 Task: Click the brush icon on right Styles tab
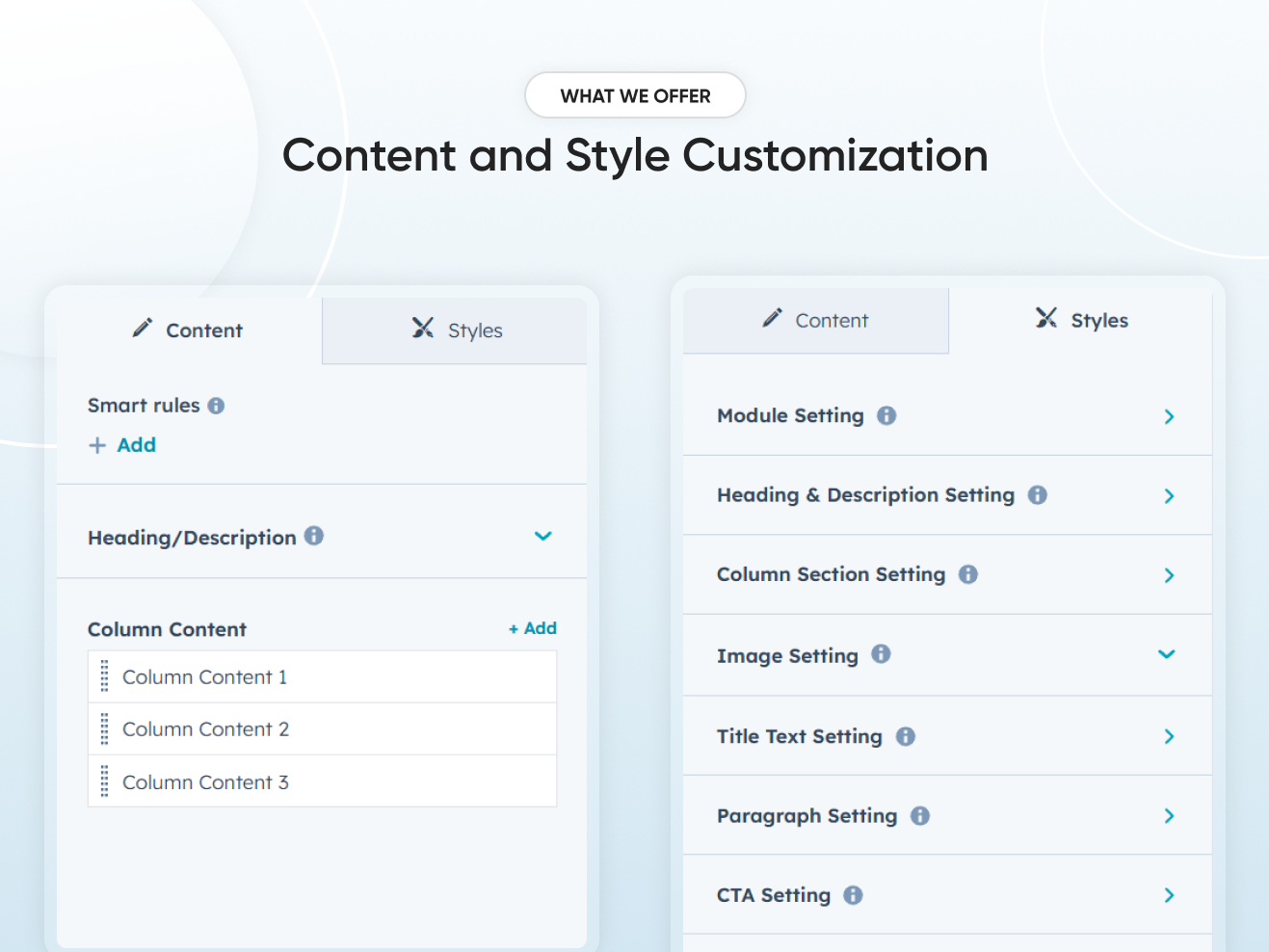point(1047,318)
